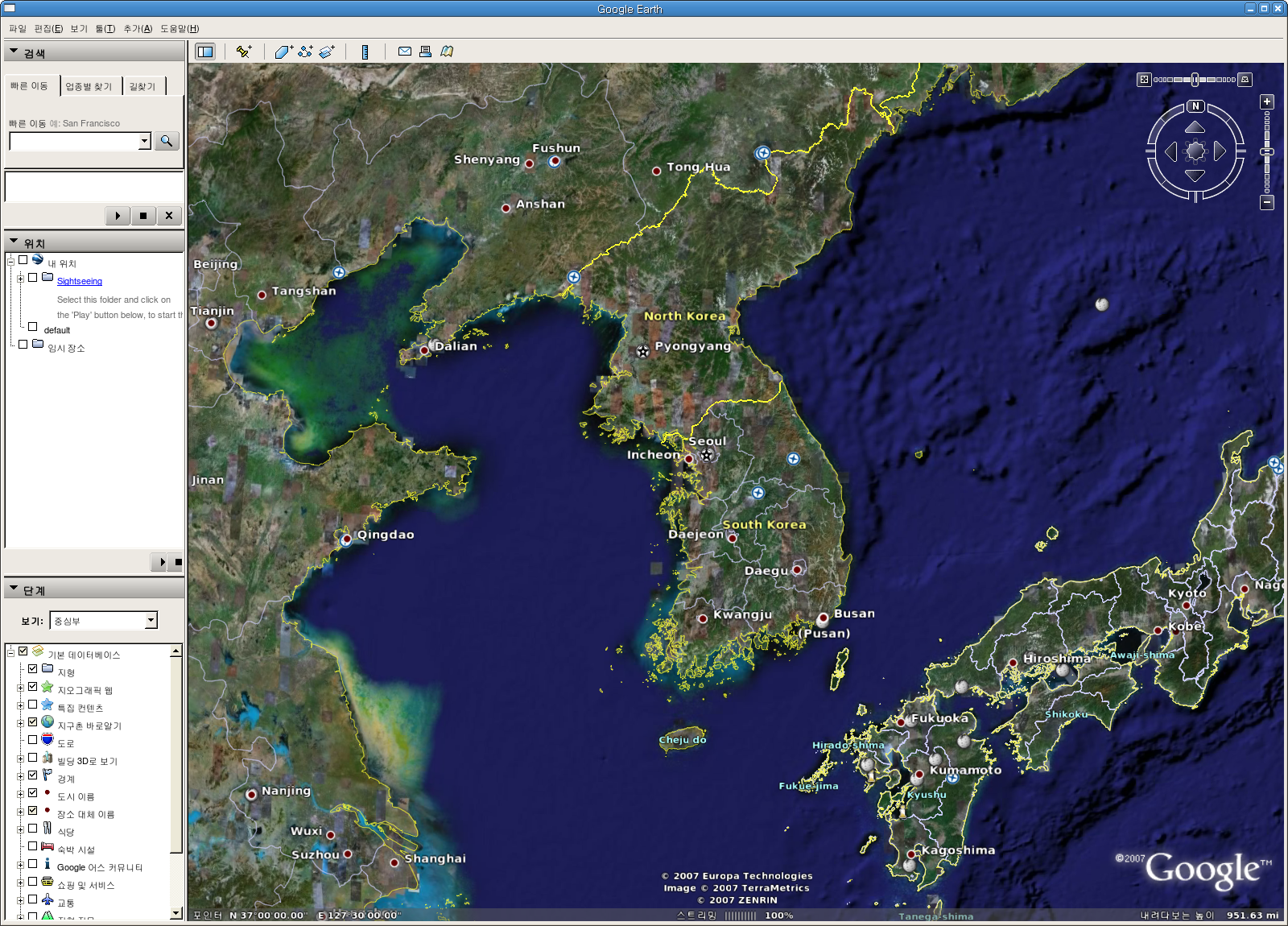Check the Sightseeing folder checkbox
The height and width of the screenshot is (926, 1288).
click(x=33, y=278)
